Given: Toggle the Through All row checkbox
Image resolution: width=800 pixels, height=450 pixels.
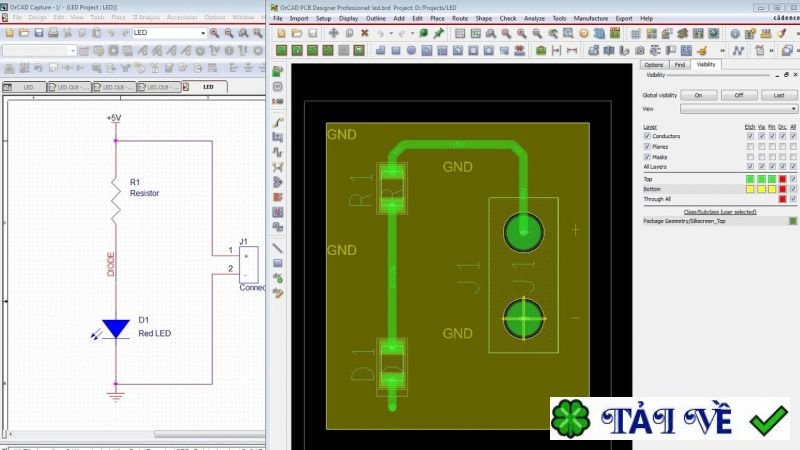Looking at the screenshot, I should [793, 199].
